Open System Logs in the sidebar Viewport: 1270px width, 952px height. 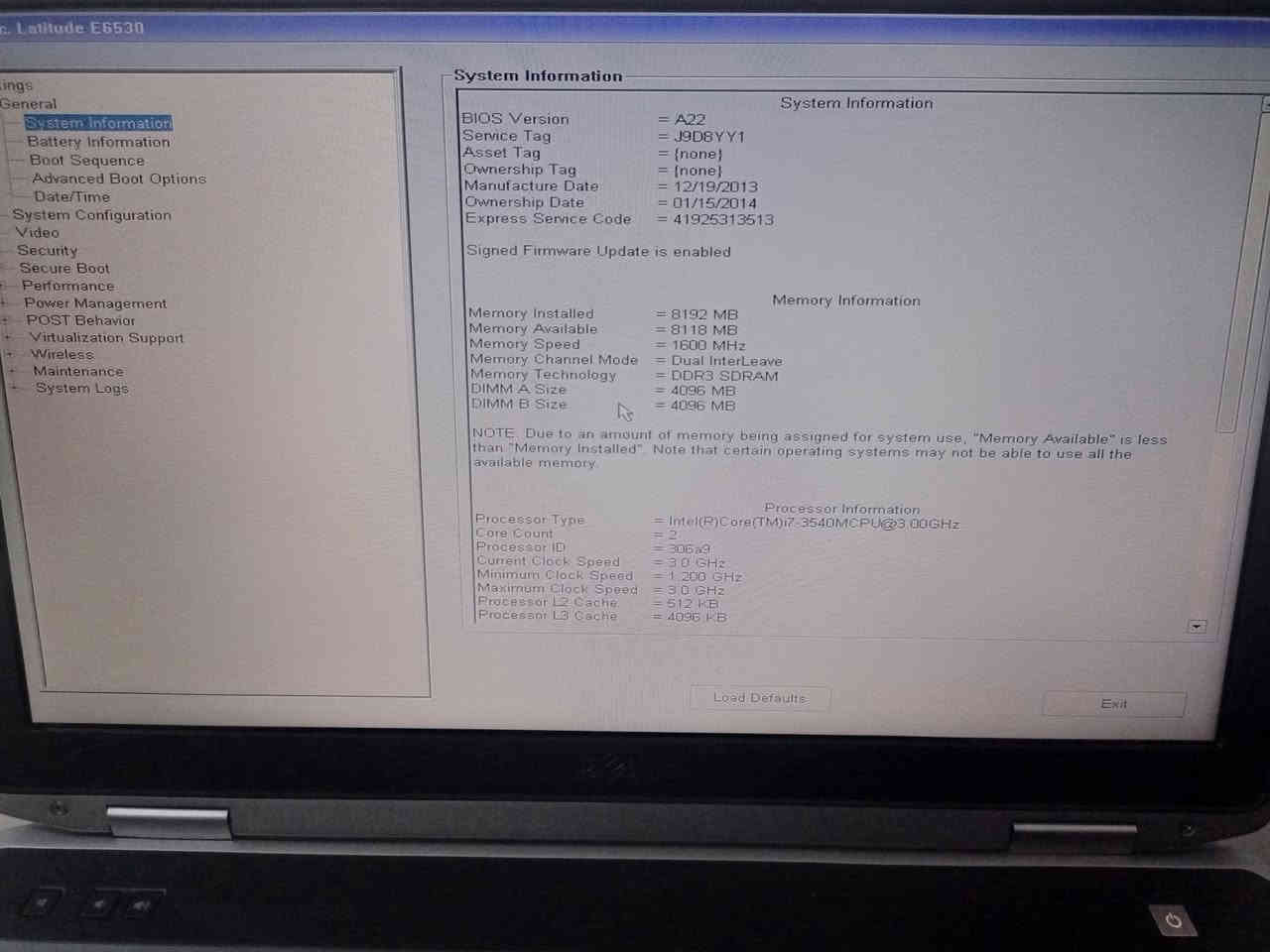(82, 388)
